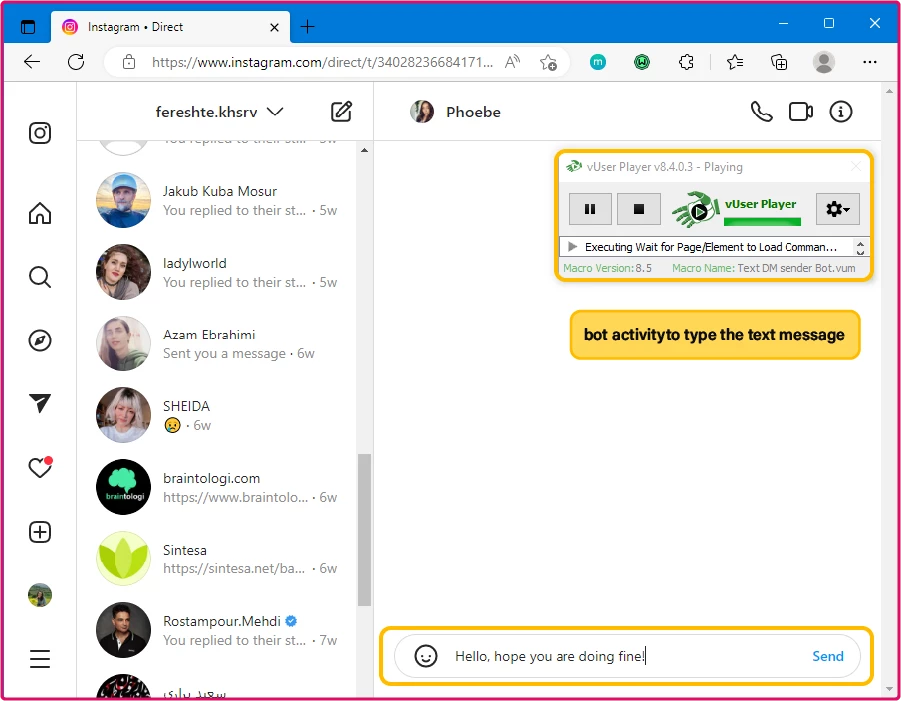
Task: Click Jakub Kuba Mosur avatar
Action: (x=123, y=200)
